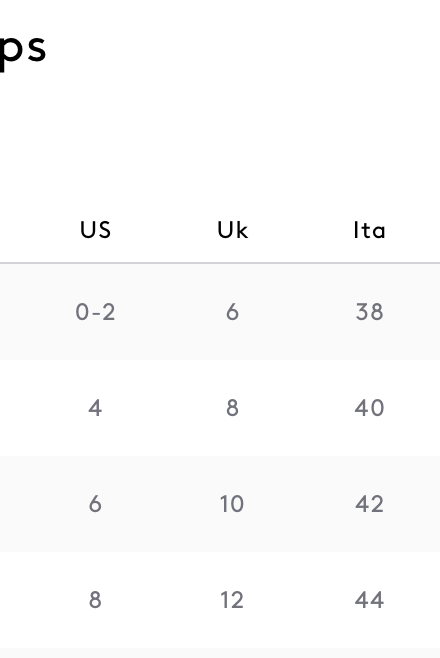Click the divider line under the header row
Image resolution: width=440 pixels, height=658 pixels.
220,263
